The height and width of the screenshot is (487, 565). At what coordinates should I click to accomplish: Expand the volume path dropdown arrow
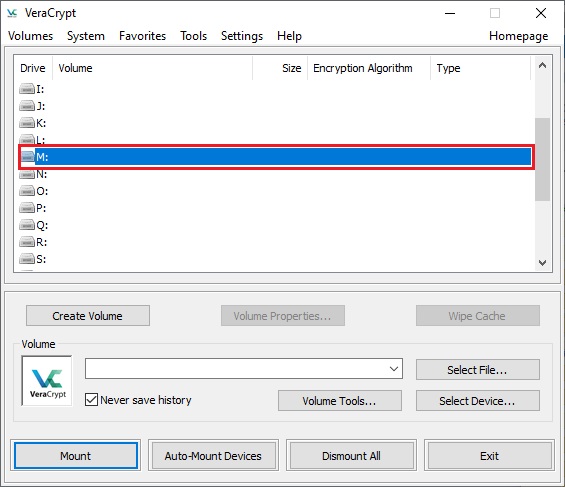(394, 368)
